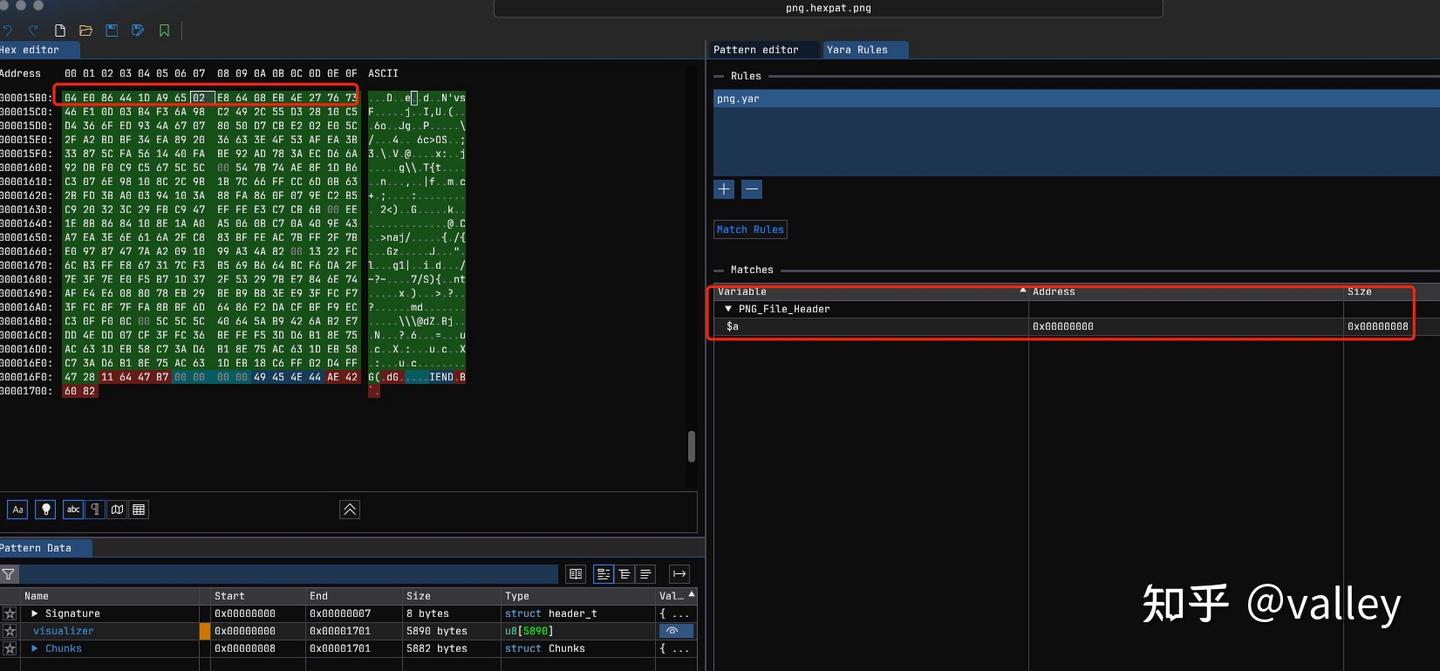Save the file with the floppy disk icon
The width and height of the screenshot is (1440, 671).
[x=111, y=29]
